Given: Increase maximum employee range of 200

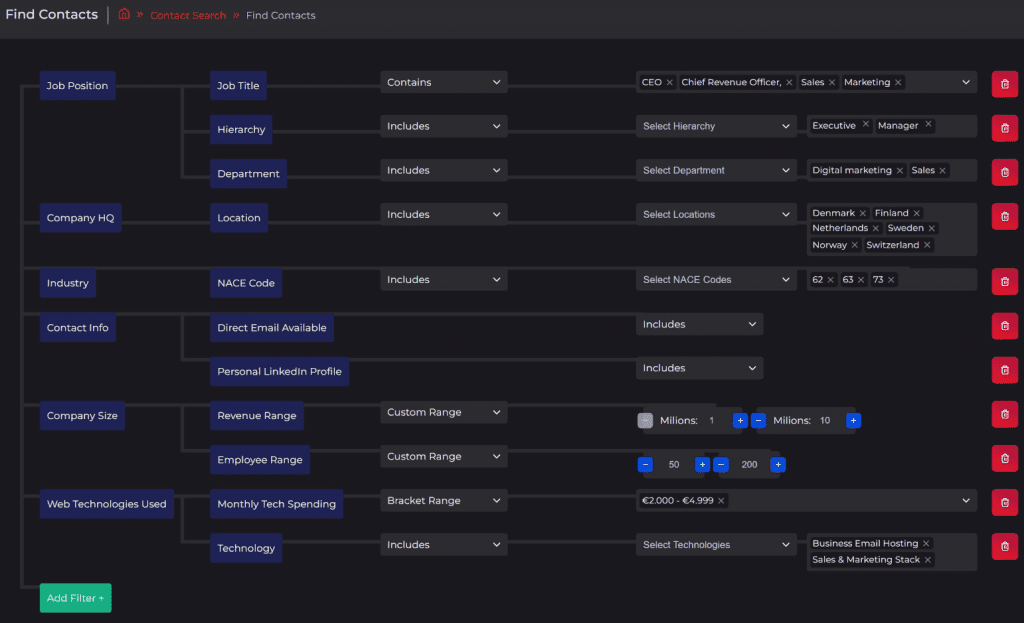Looking at the screenshot, I should 778,465.
